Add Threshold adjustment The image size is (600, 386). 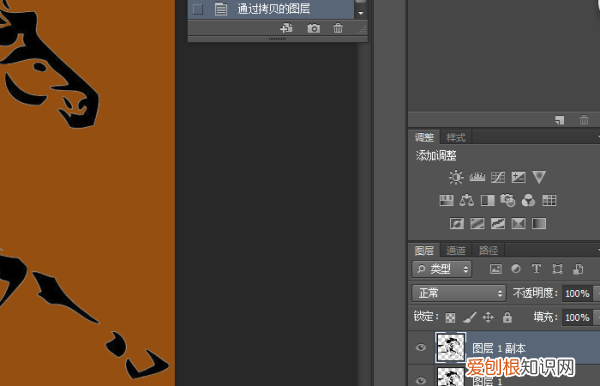pyautogui.click(x=498, y=223)
